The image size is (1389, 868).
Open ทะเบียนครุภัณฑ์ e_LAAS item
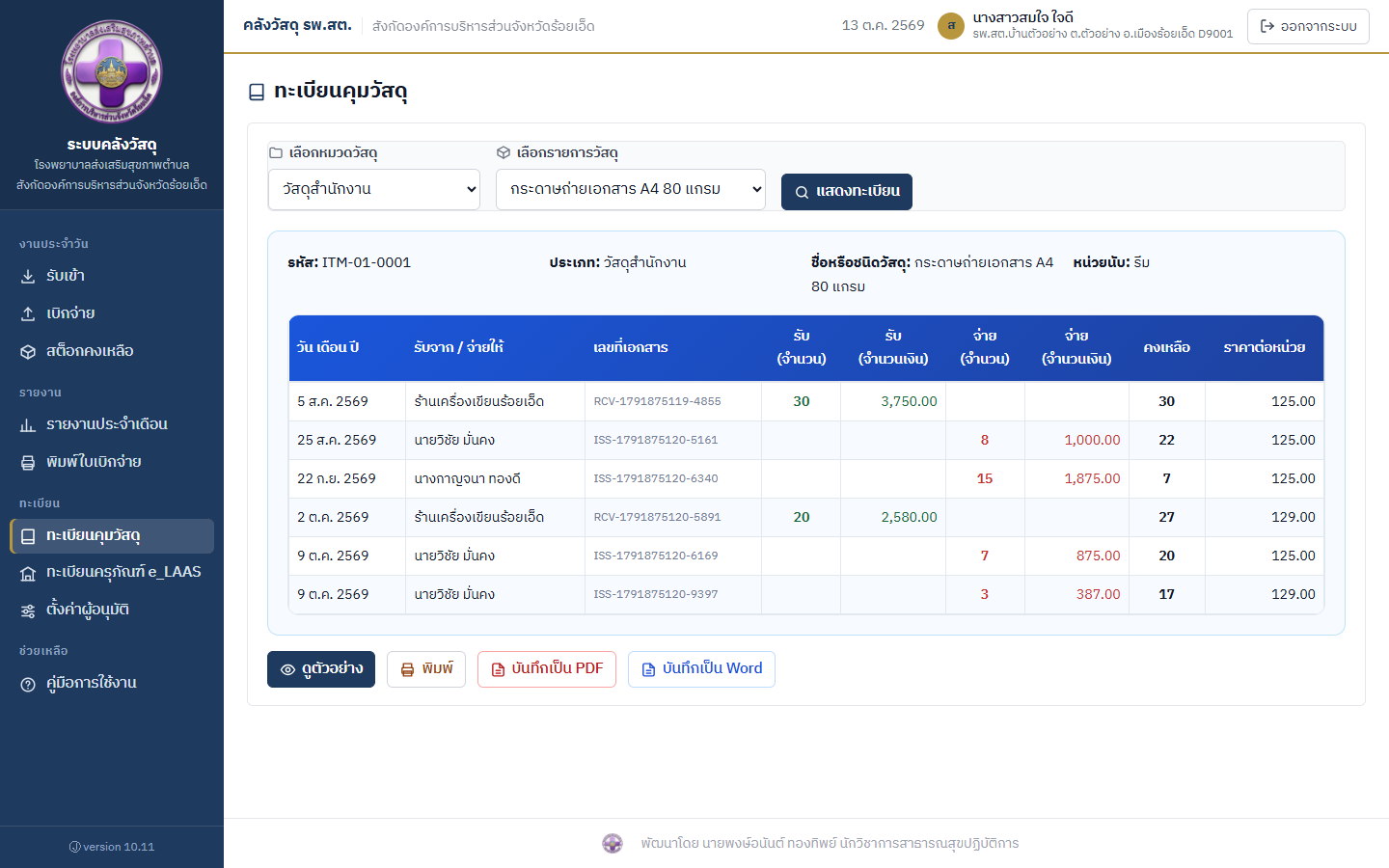click(x=112, y=572)
